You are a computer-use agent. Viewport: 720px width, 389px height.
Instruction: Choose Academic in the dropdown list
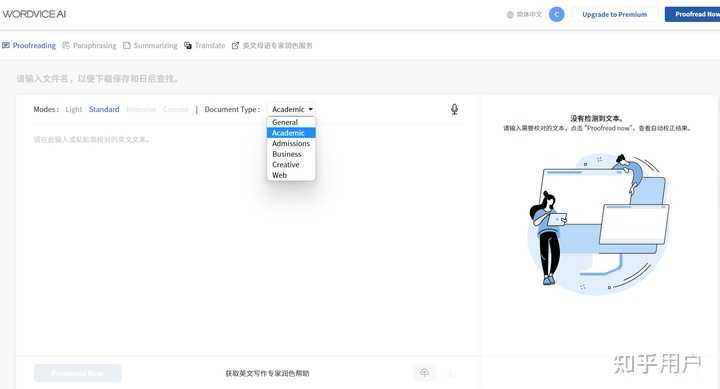pos(291,133)
